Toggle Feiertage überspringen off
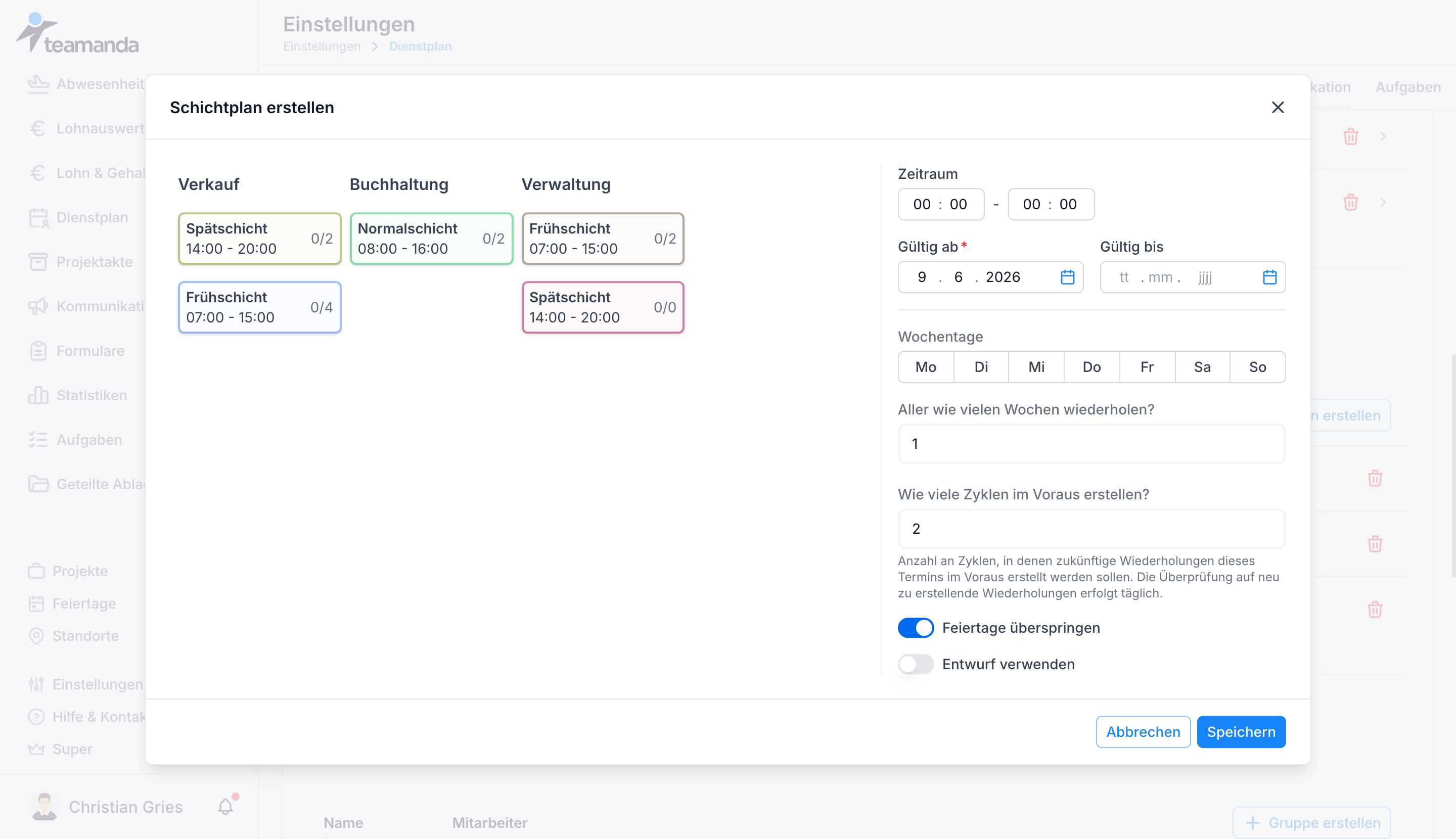 click(x=916, y=628)
